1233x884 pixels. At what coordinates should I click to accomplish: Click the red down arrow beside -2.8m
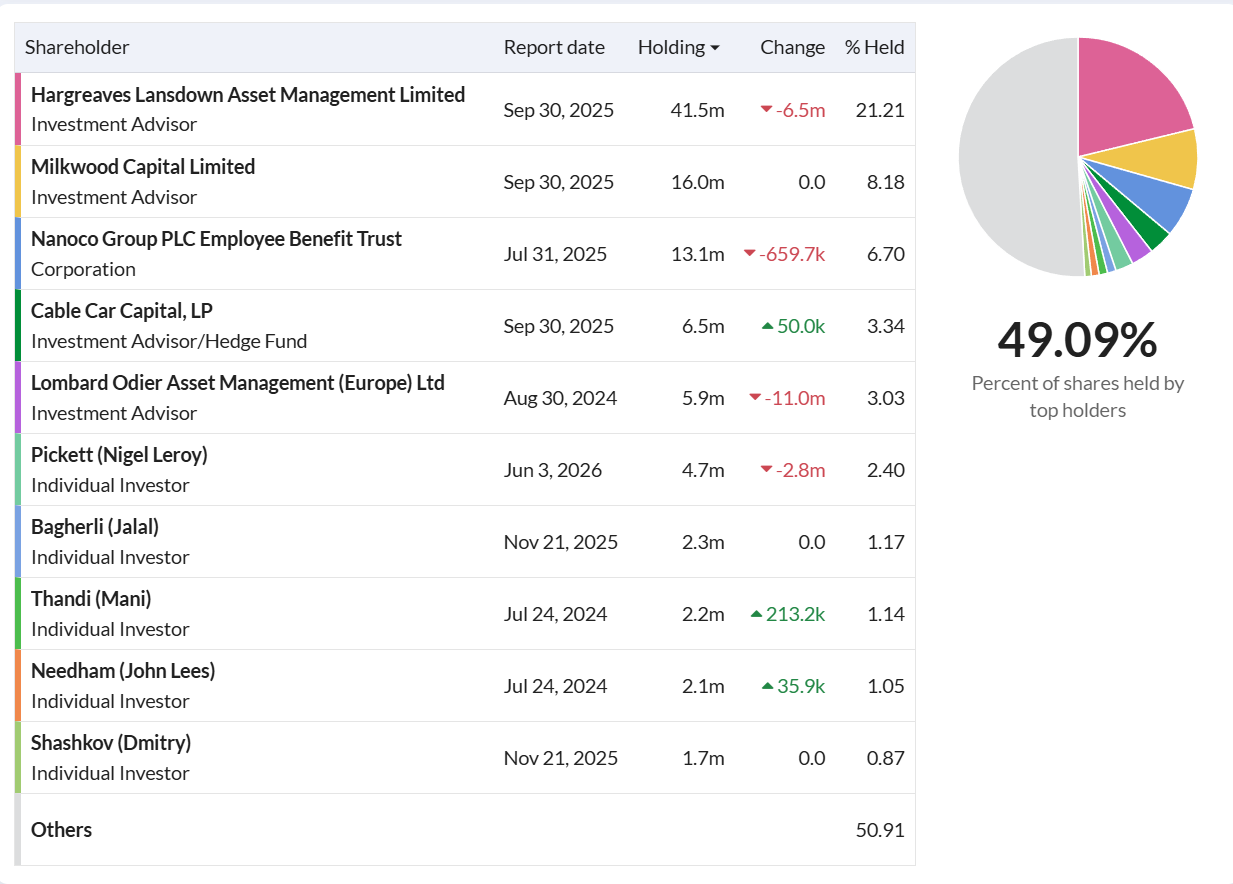coord(767,470)
